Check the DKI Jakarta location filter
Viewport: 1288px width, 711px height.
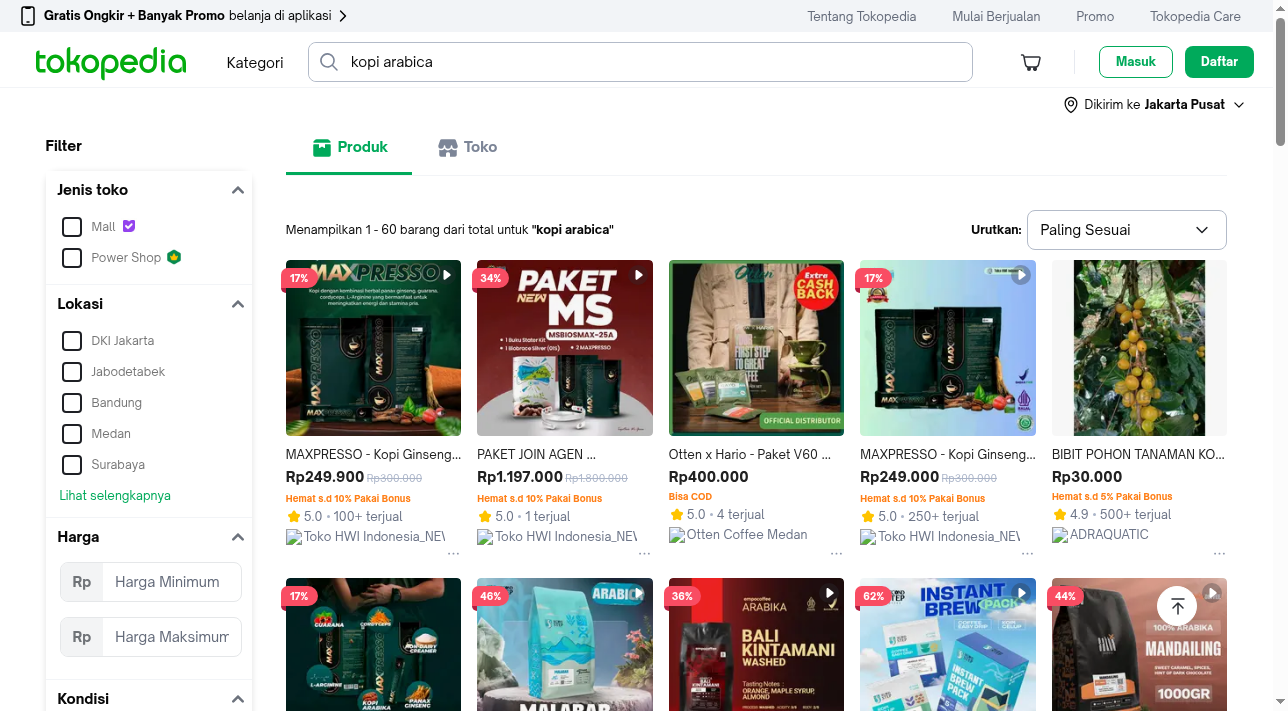(72, 341)
